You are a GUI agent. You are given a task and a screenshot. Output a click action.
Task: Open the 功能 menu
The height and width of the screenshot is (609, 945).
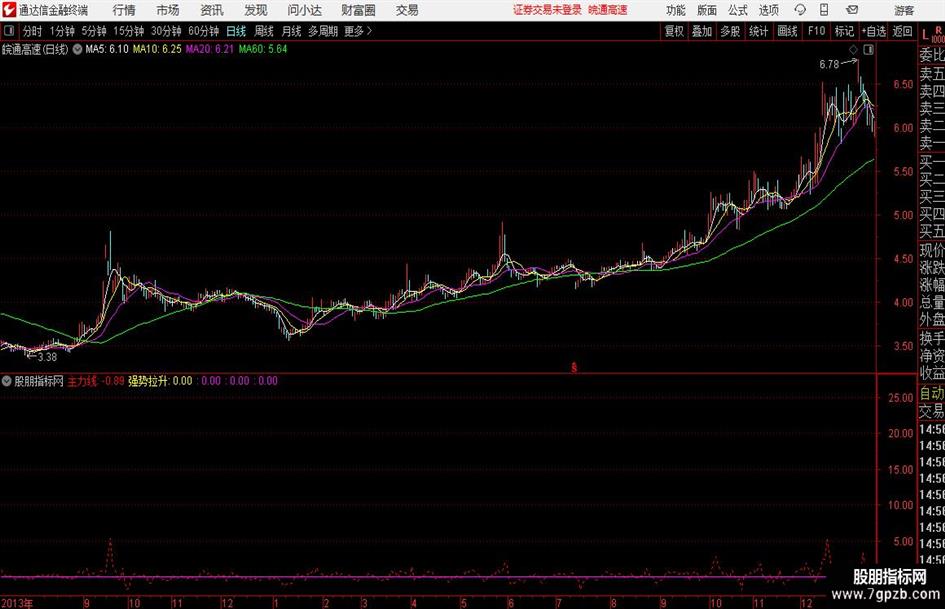[676, 10]
